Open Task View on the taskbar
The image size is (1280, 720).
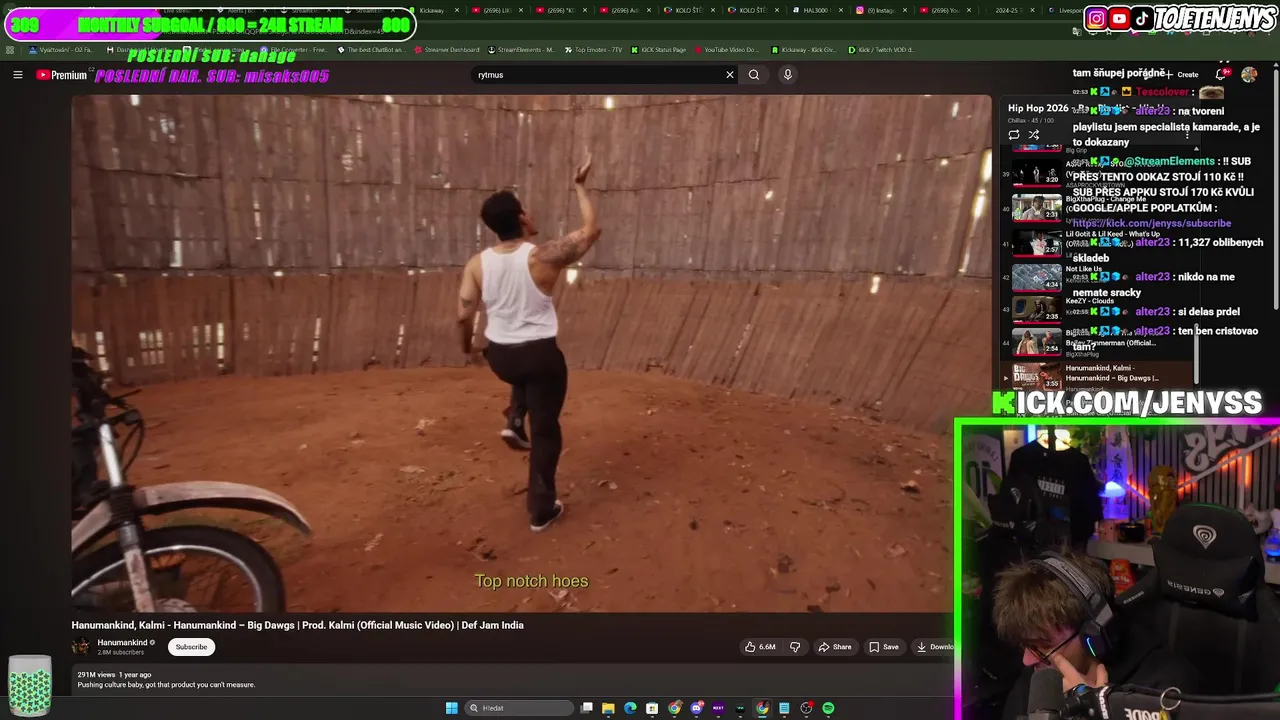click(x=587, y=708)
